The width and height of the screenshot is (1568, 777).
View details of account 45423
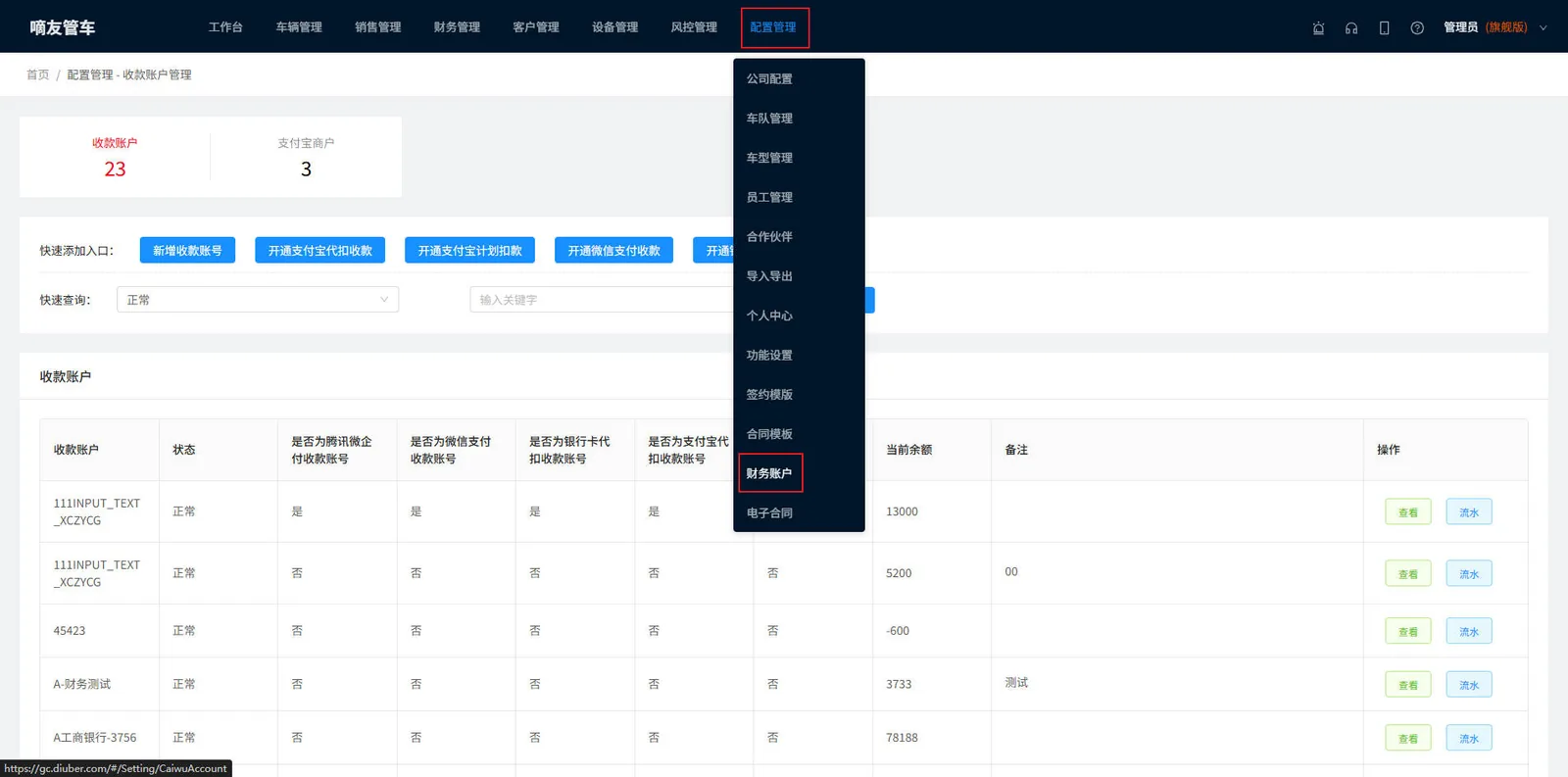(x=1408, y=631)
